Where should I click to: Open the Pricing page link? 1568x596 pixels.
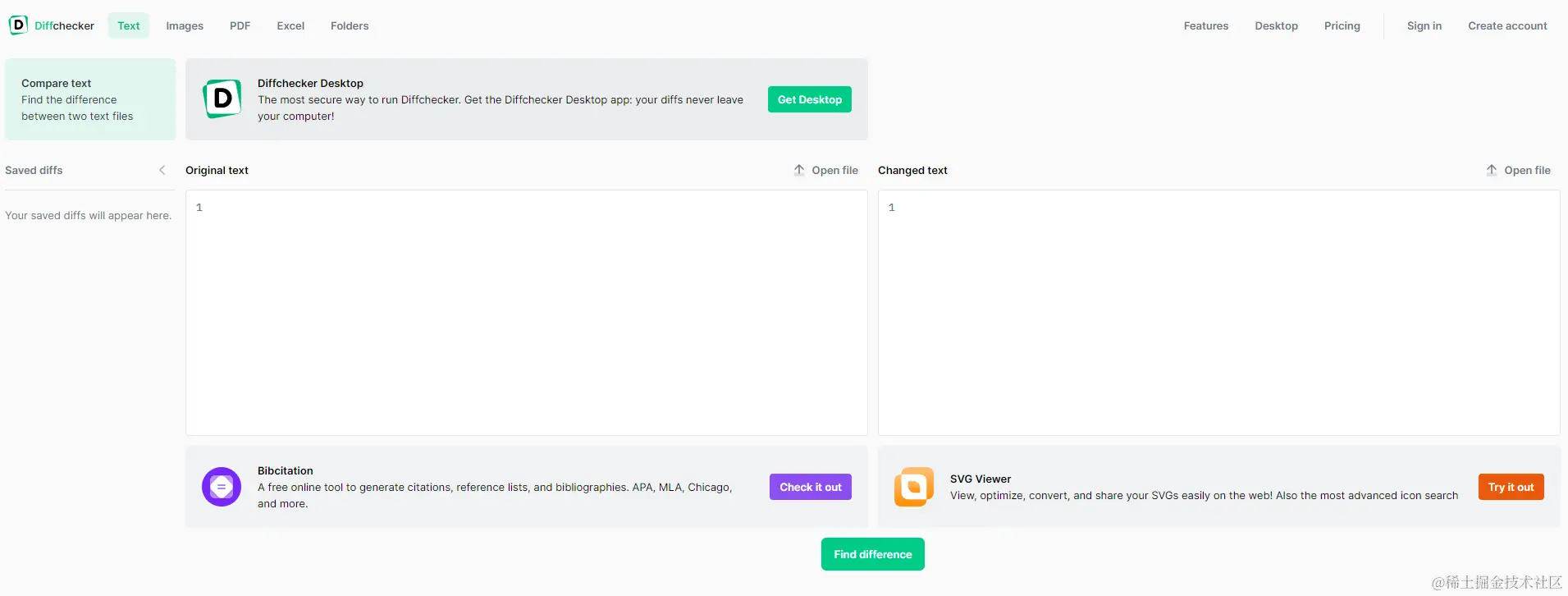click(x=1342, y=25)
